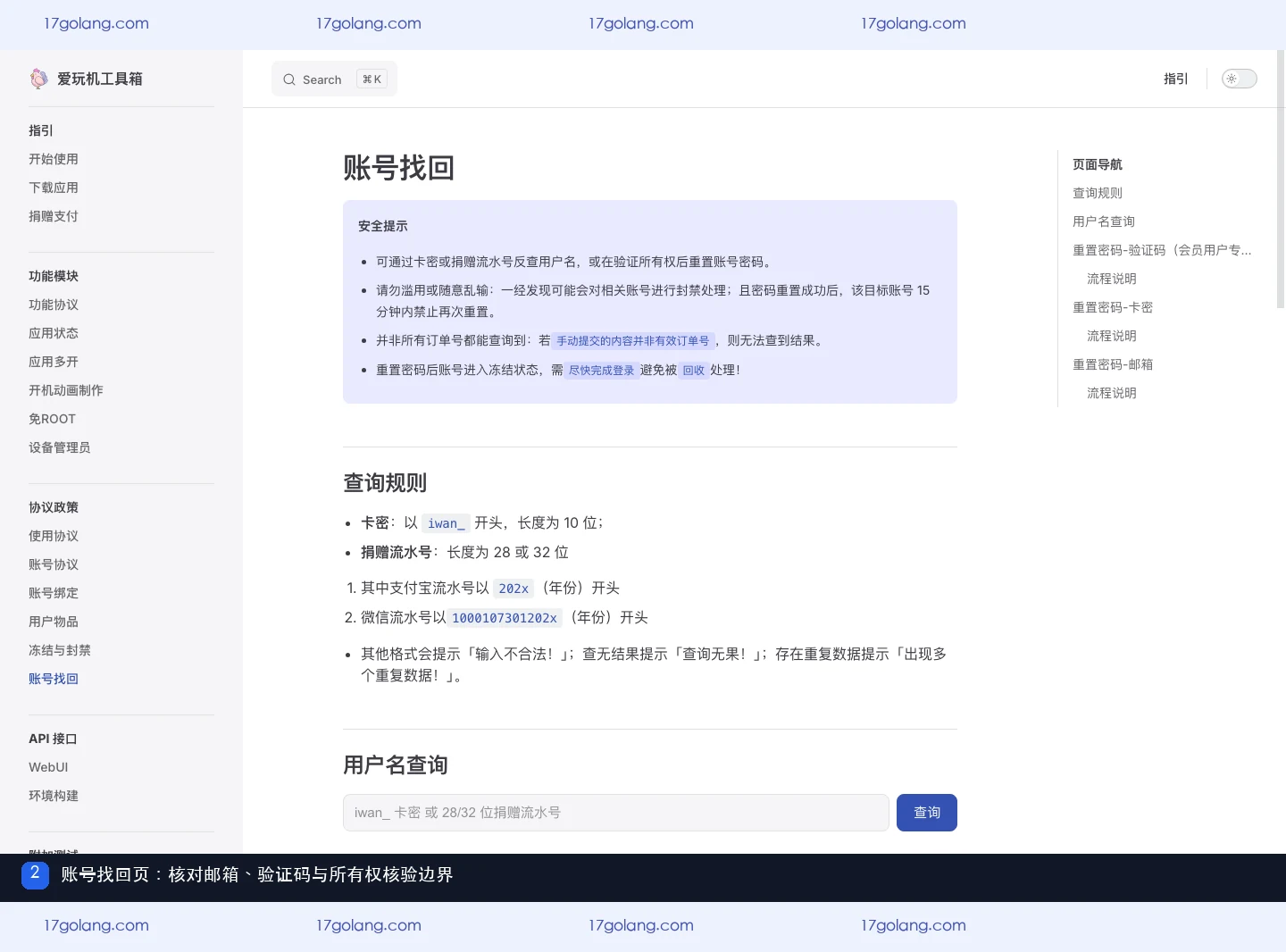The width and height of the screenshot is (1286, 952).
Task: Click the 账号找回 page heading
Action: tap(399, 168)
